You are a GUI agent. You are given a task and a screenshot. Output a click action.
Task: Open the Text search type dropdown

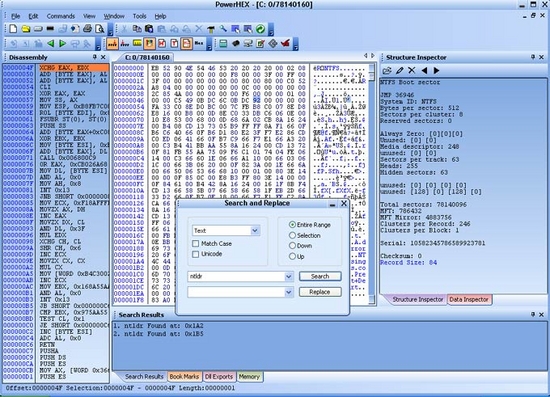click(255, 230)
